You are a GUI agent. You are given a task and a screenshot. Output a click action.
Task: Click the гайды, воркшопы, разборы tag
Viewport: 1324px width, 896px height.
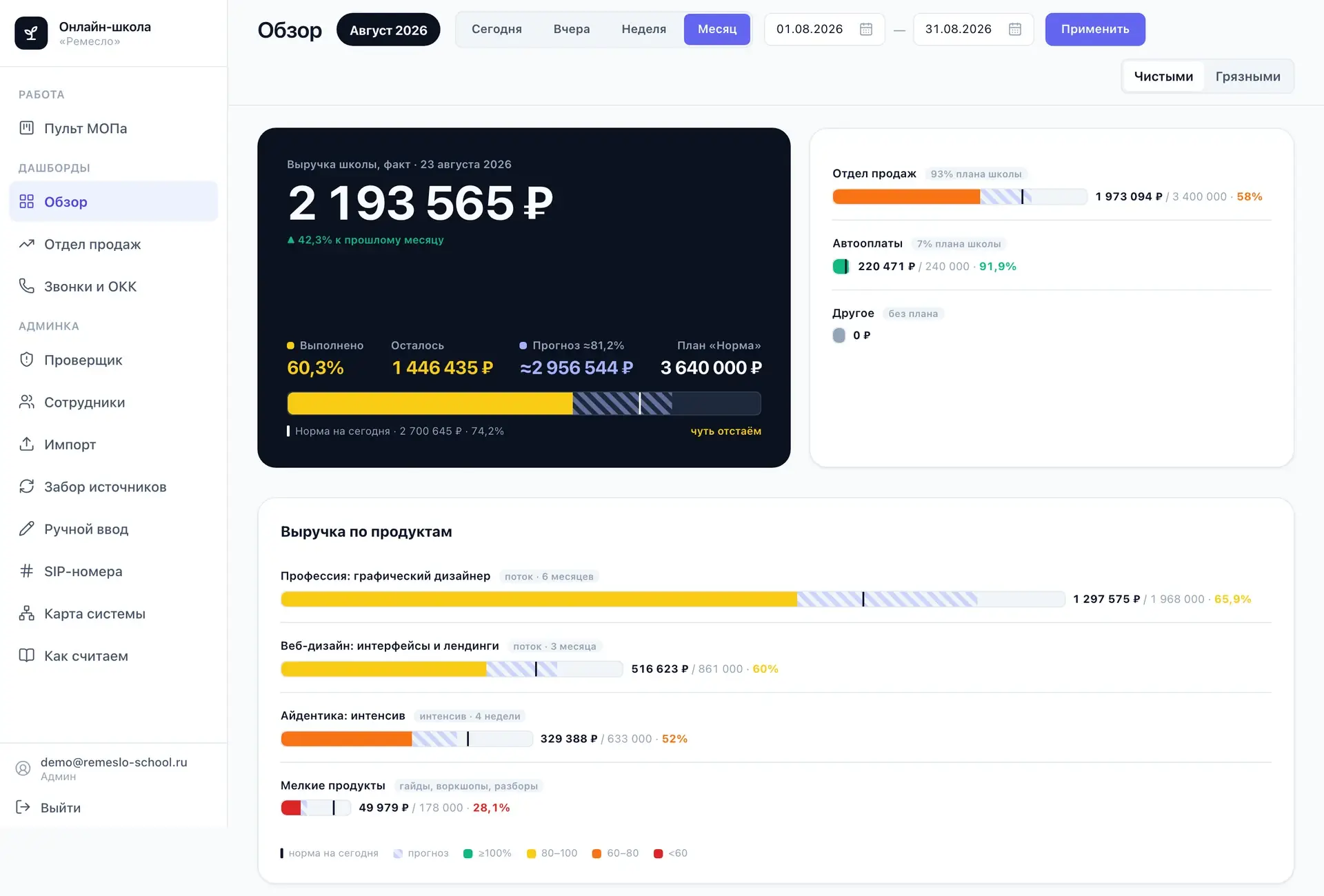[x=468, y=786]
